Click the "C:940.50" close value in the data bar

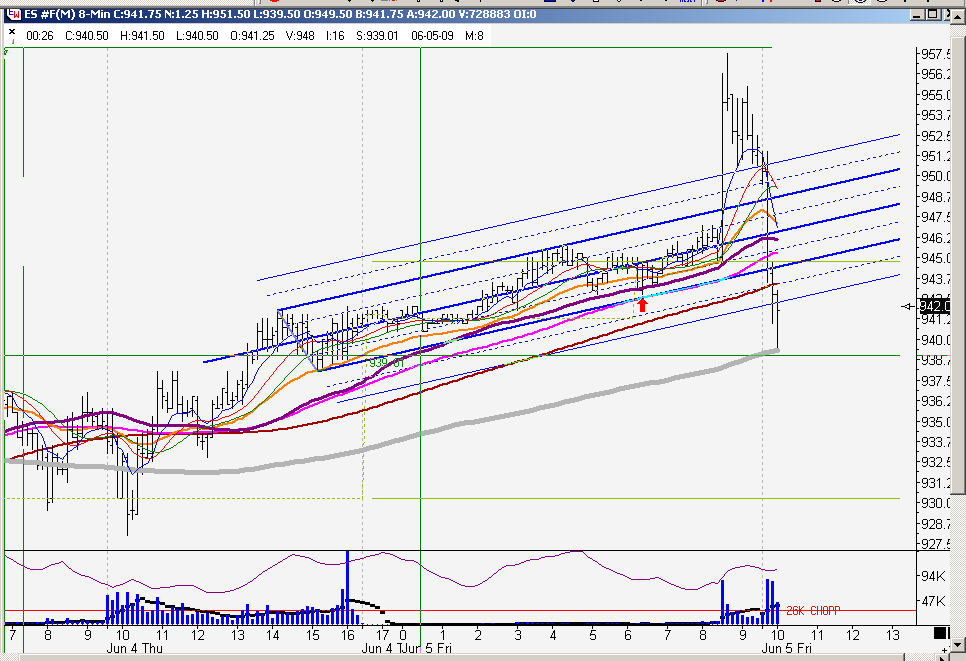click(x=87, y=36)
